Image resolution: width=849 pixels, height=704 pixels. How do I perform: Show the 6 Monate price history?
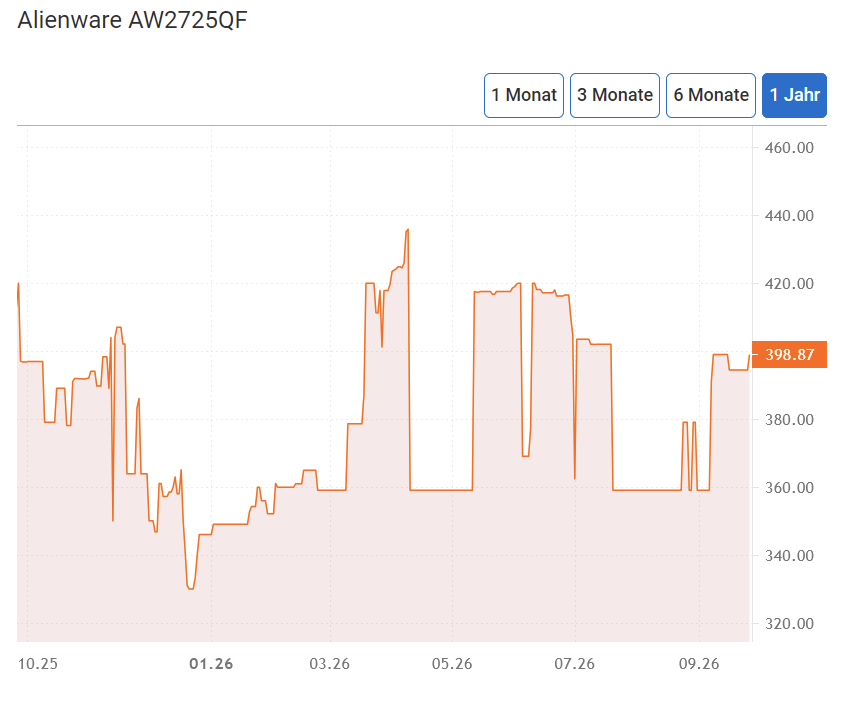click(710, 95)
